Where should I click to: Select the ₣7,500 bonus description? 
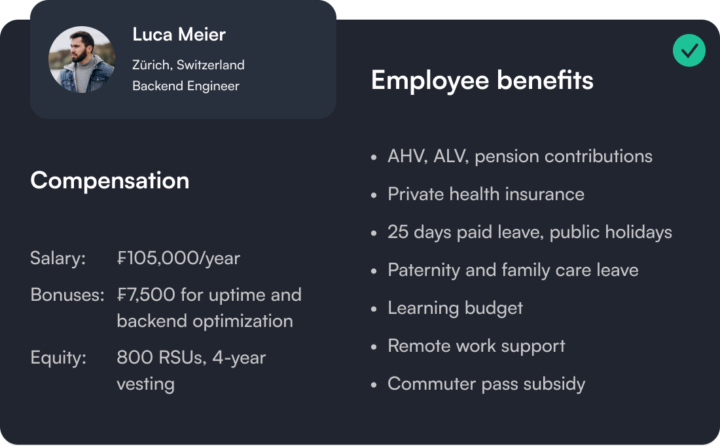pyautogui.click(x=209, y=308)
